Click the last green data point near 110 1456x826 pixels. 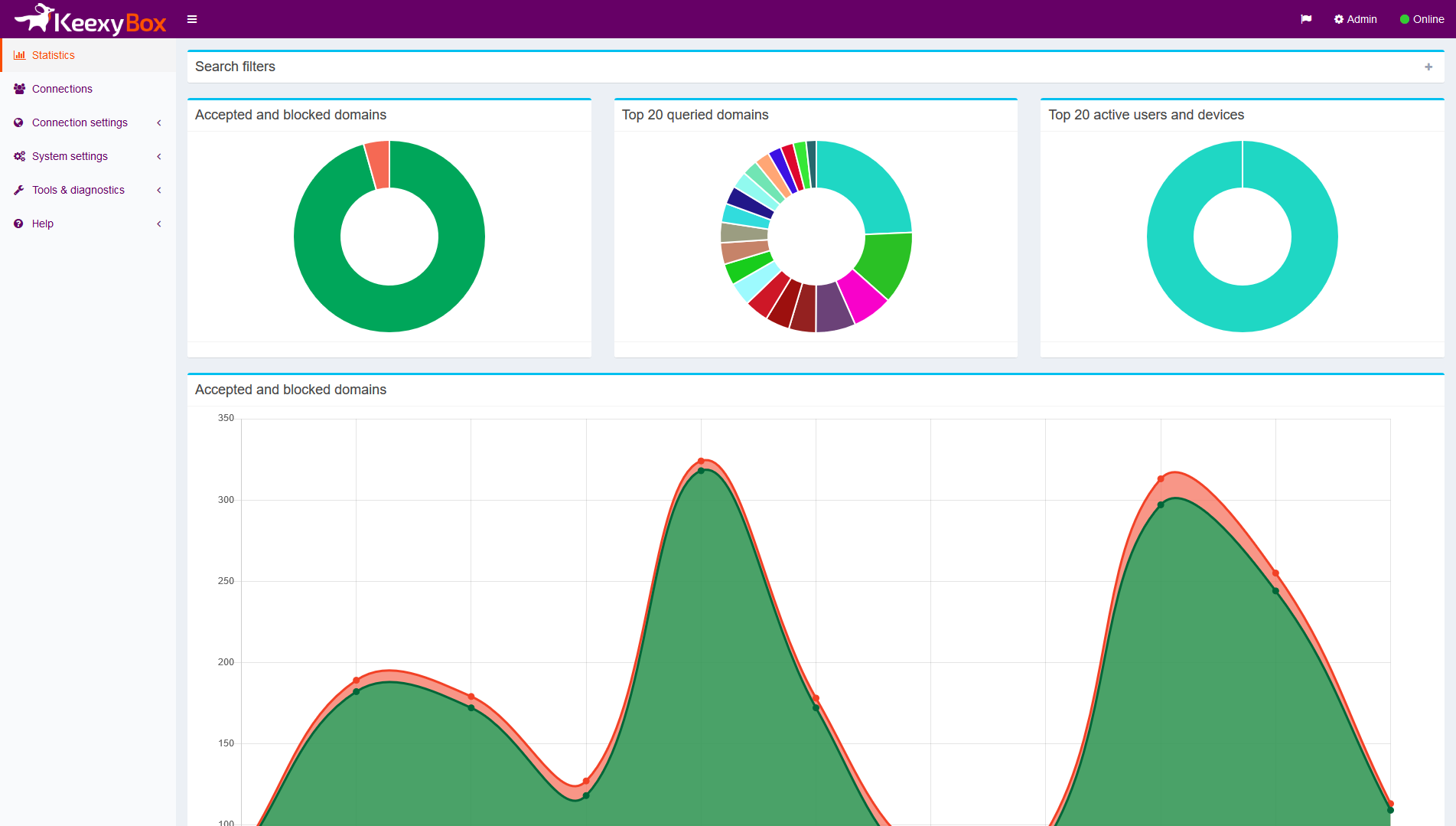point(1390,810)
